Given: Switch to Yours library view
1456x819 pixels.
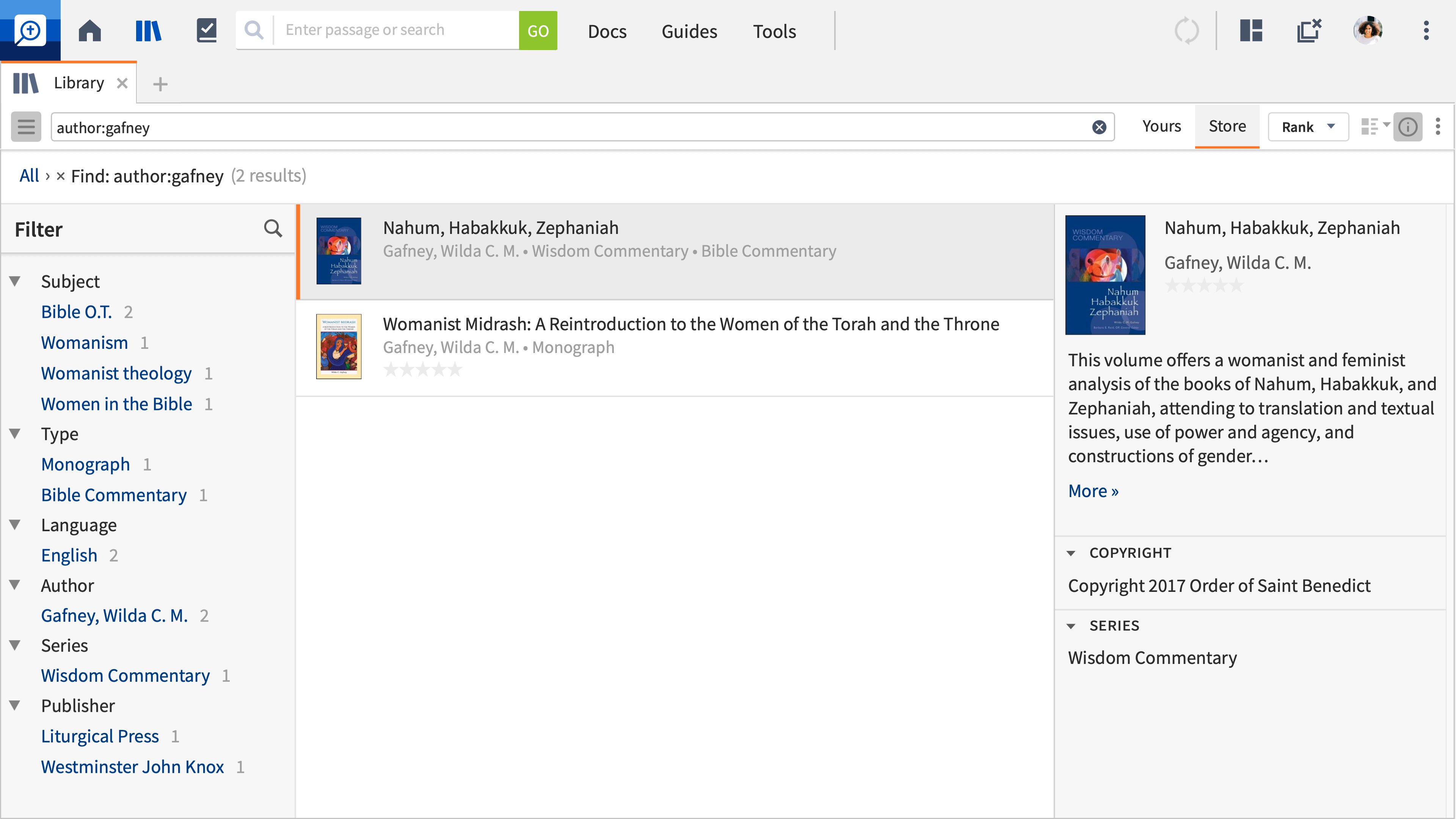Looking at the screenshot, I should (x=1161, y=126).
